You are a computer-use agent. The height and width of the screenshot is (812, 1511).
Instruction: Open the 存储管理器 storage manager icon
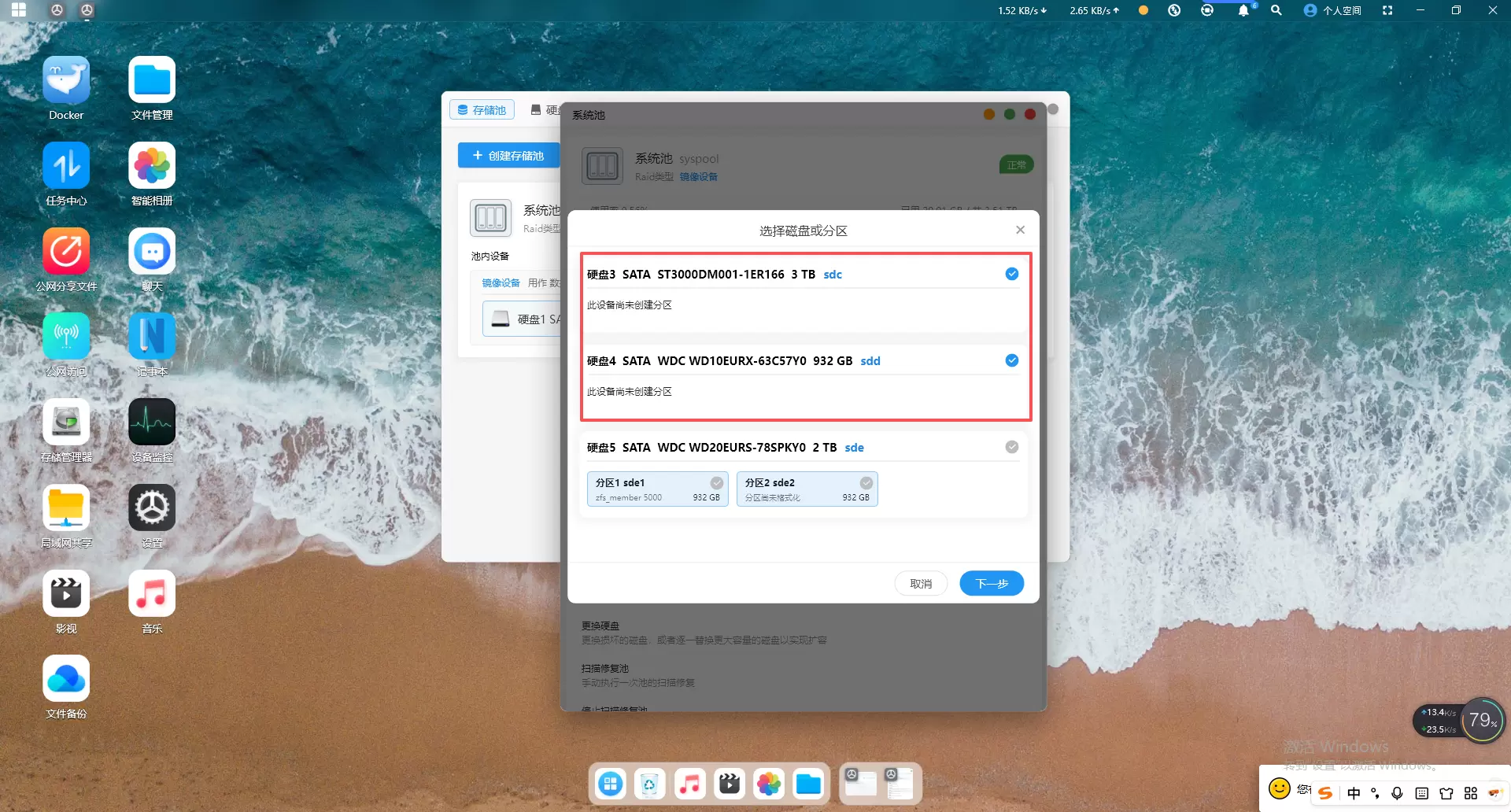pos(66,423)
